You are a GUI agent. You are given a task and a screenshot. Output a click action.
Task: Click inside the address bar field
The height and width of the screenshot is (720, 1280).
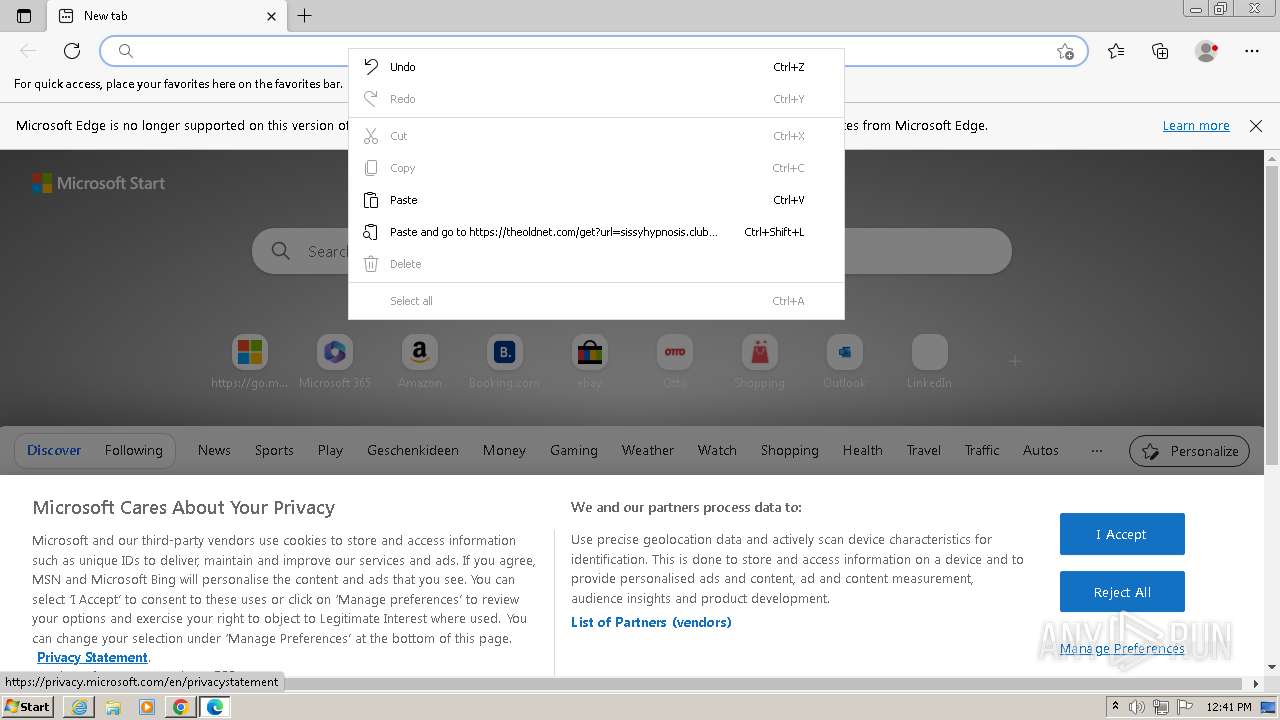[594, 51]
